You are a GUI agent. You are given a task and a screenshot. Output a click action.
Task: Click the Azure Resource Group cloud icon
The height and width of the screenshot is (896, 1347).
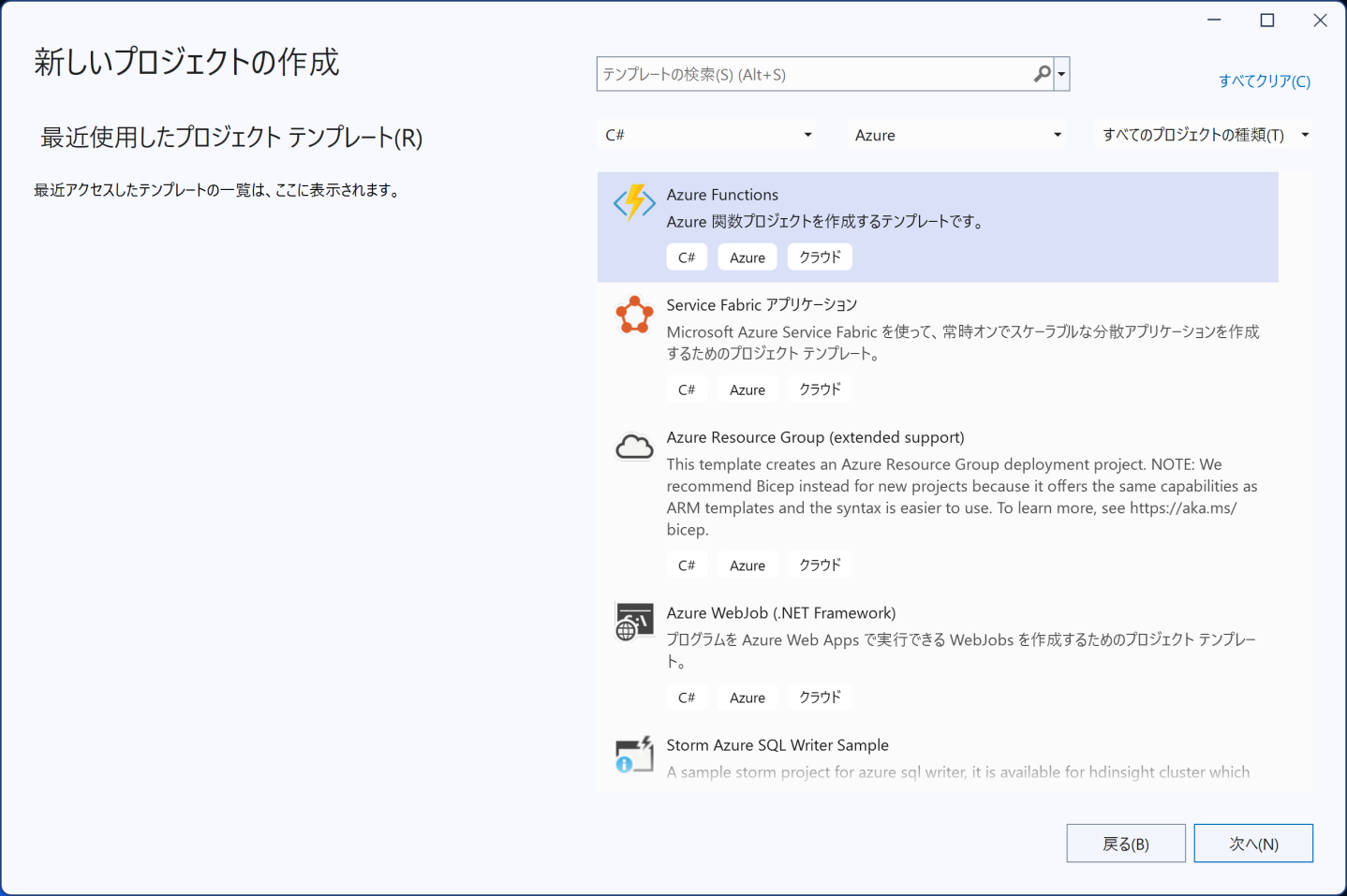coord(634,447)
